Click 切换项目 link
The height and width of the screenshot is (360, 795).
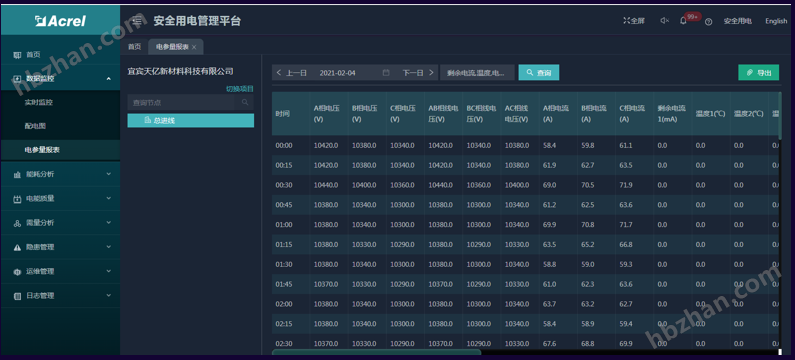point(239,89)
